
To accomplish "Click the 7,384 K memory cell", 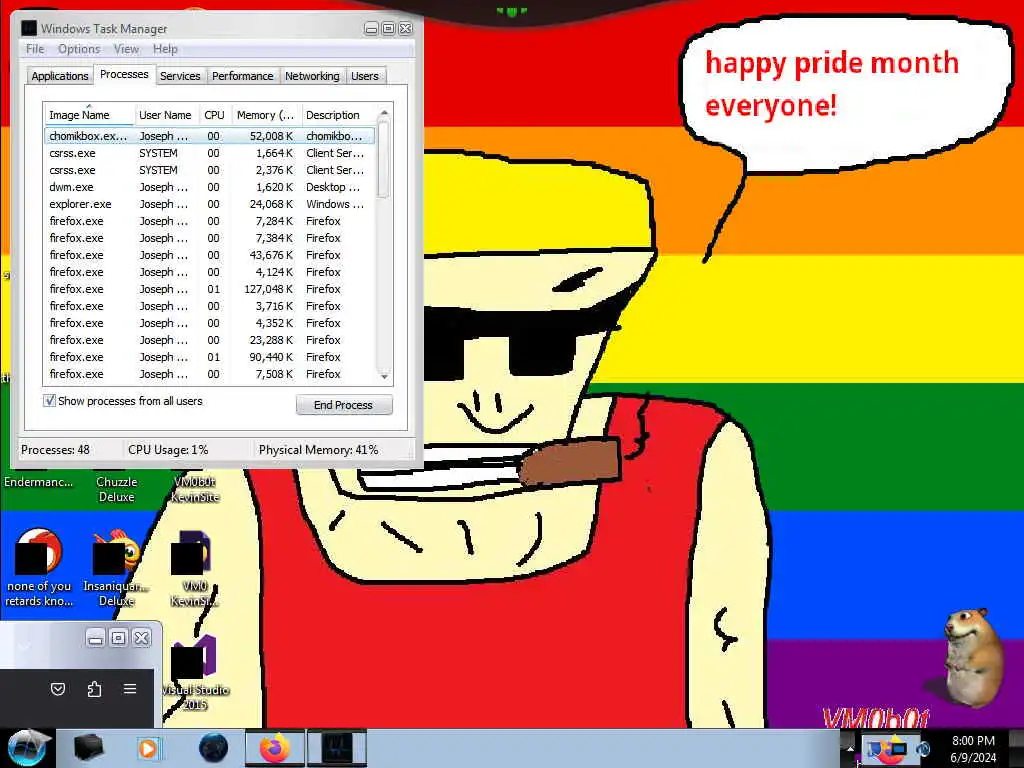I will (x=274, y=238).
